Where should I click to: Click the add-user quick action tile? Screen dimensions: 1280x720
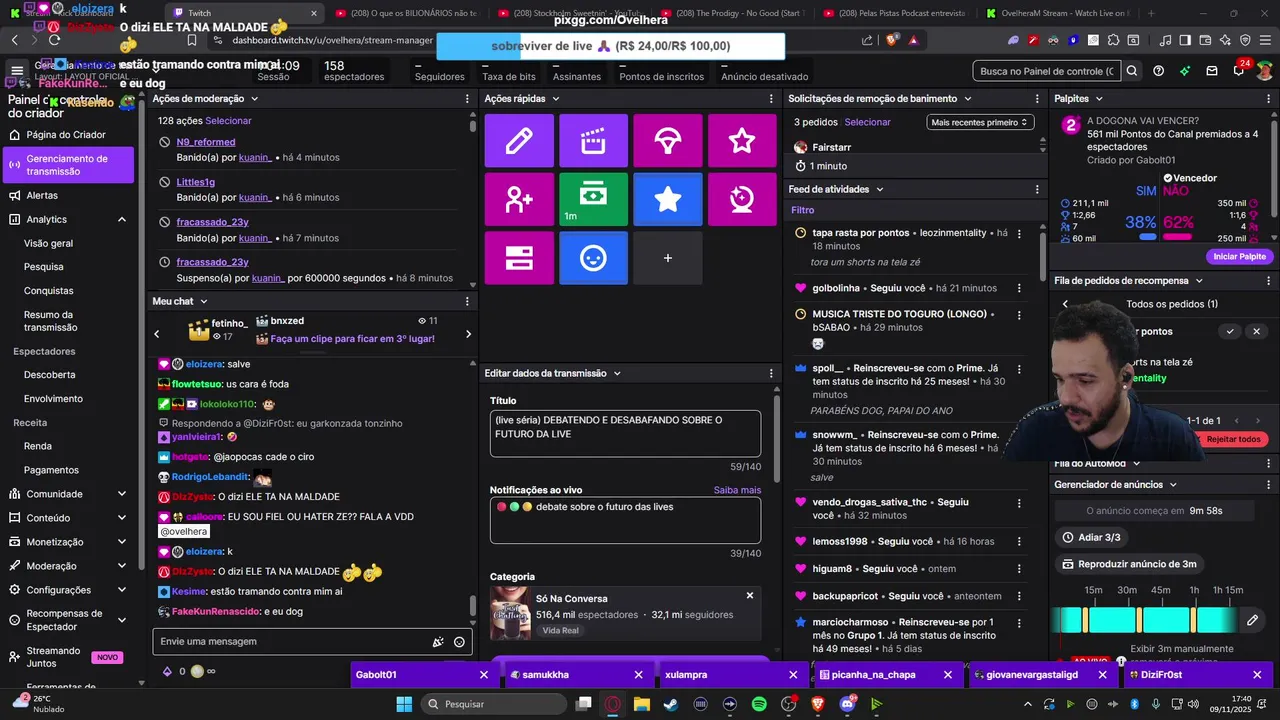(x=519, y=199)
